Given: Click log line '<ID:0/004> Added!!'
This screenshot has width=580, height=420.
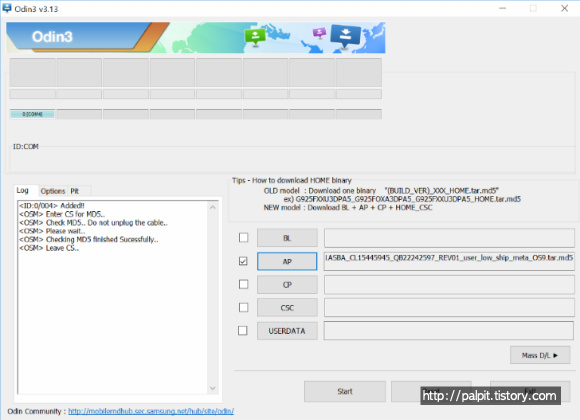Looking at the screenshot, I should (52, 205).
